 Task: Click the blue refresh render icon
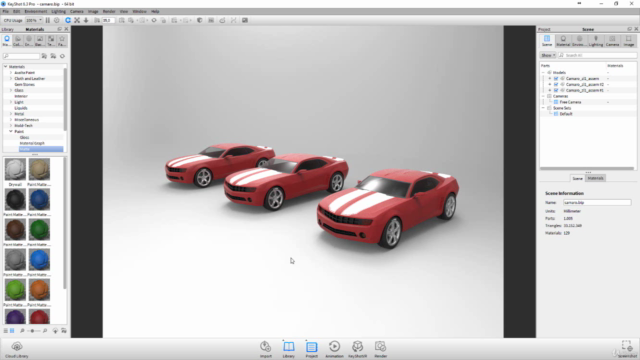tap(68, 20)
